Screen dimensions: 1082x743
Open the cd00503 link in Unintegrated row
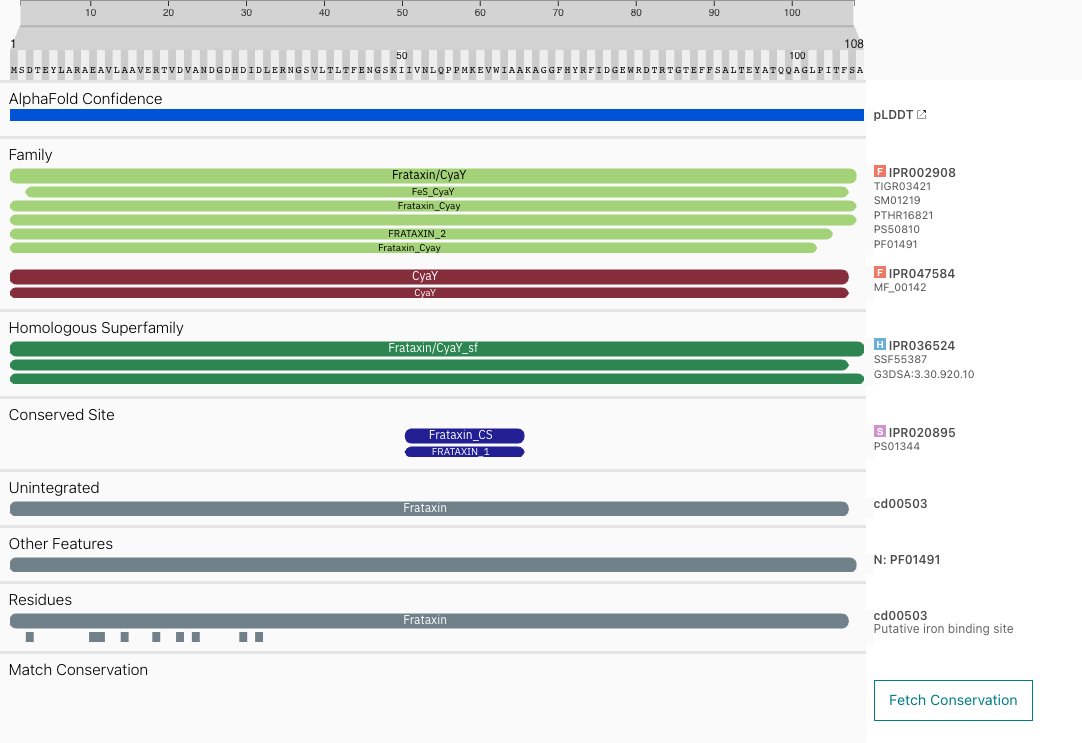click(901, 504)
